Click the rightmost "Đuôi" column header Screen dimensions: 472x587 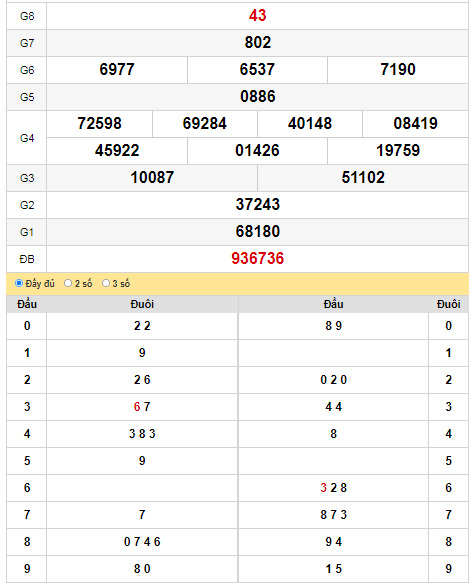point(448,304)
